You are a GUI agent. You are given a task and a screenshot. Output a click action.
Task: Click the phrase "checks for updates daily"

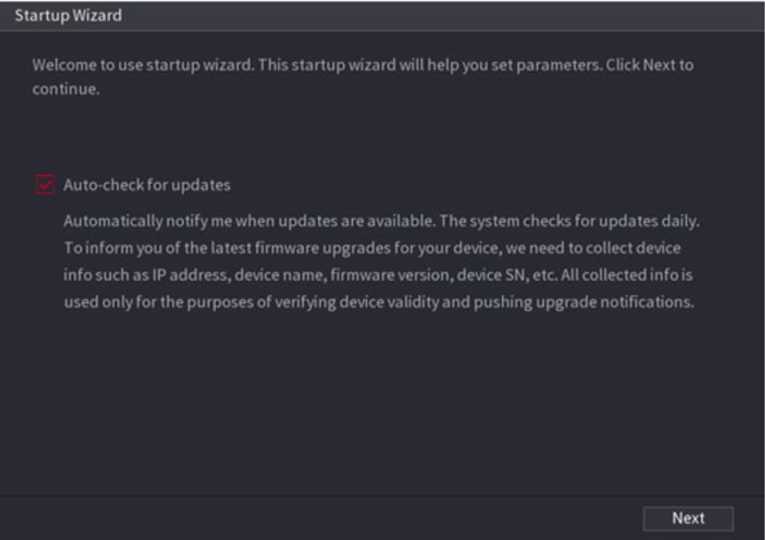point(624,219)
